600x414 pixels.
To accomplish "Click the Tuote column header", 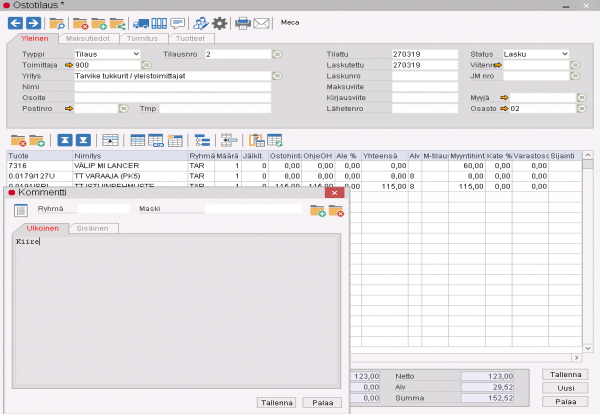I will tap(40, 156).
